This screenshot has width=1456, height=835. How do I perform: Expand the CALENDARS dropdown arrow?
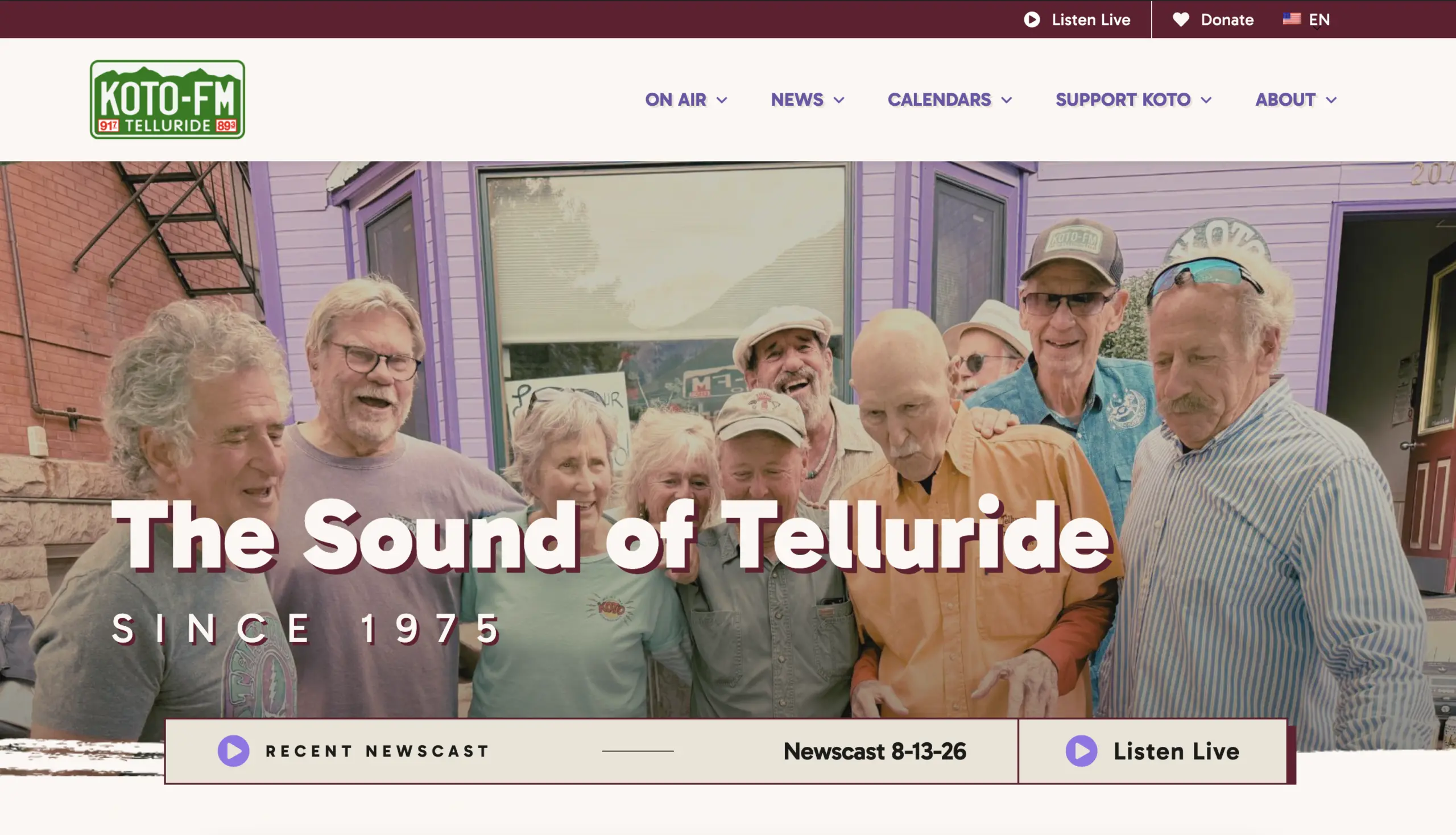tap(1007, 100)
